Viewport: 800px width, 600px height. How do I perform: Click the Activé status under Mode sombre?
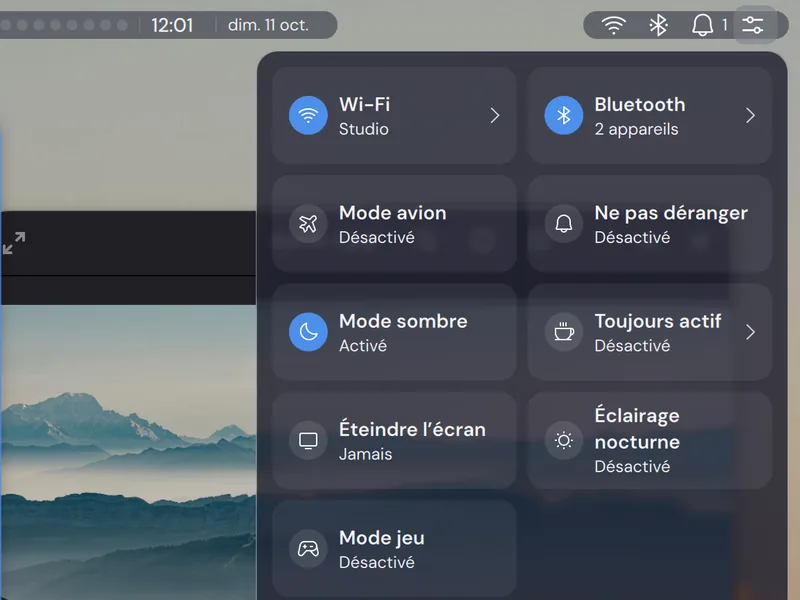coord(363,346)
